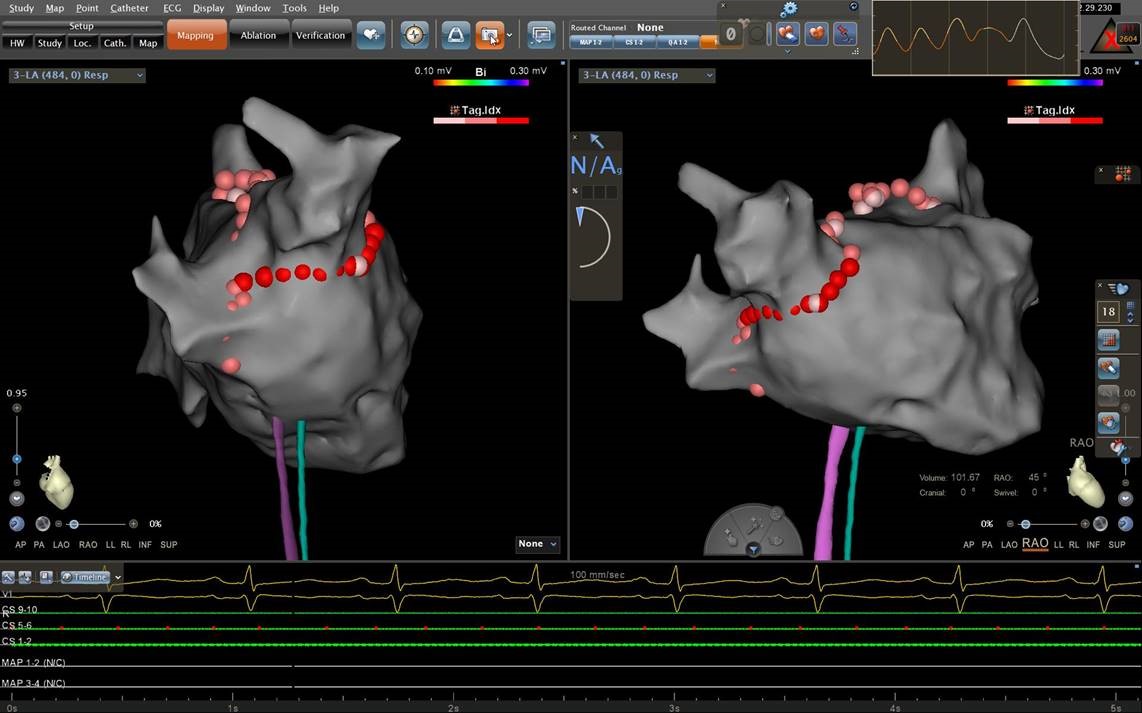Click the monitor display layout icon
1142x713 pixels.
[541, 35]
